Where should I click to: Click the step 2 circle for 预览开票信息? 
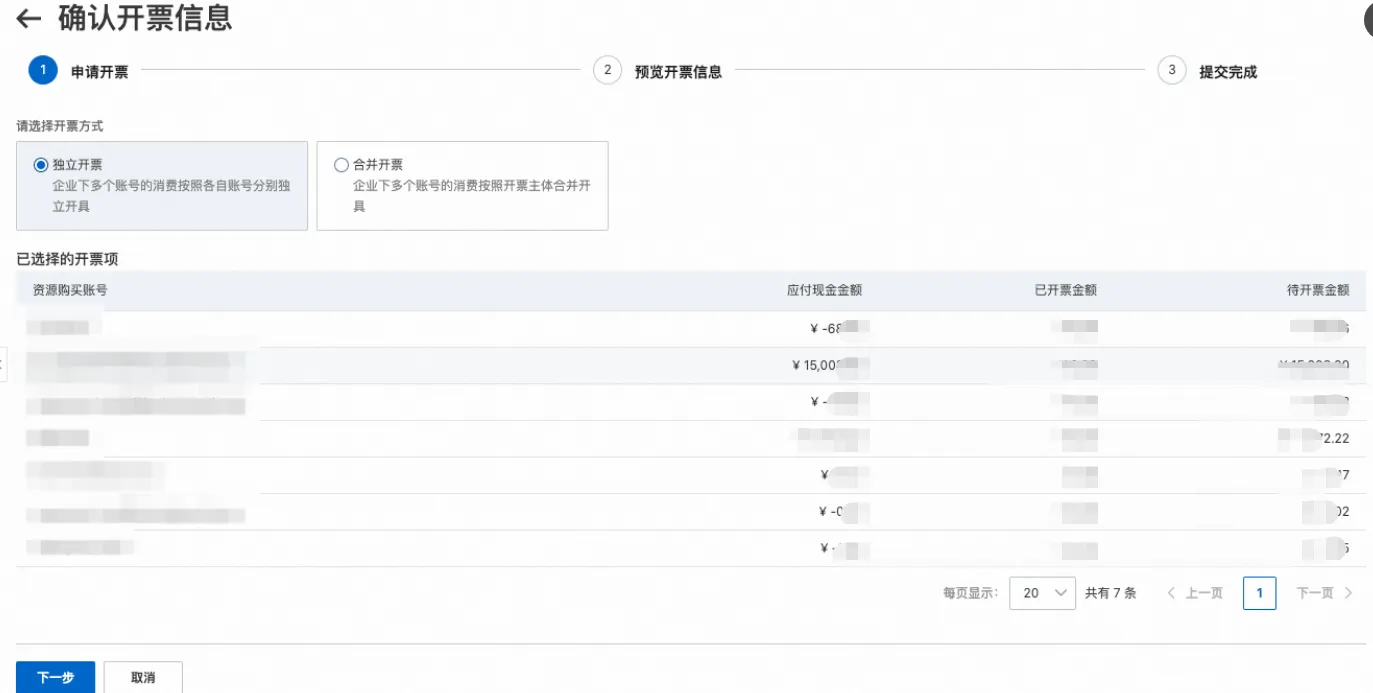click(606, 70)
